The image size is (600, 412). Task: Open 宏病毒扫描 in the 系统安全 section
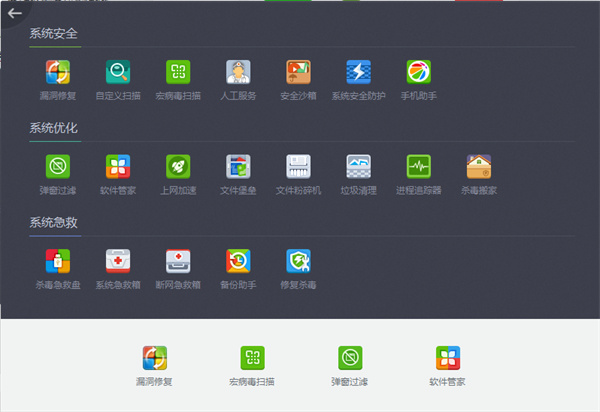point(178,72)
